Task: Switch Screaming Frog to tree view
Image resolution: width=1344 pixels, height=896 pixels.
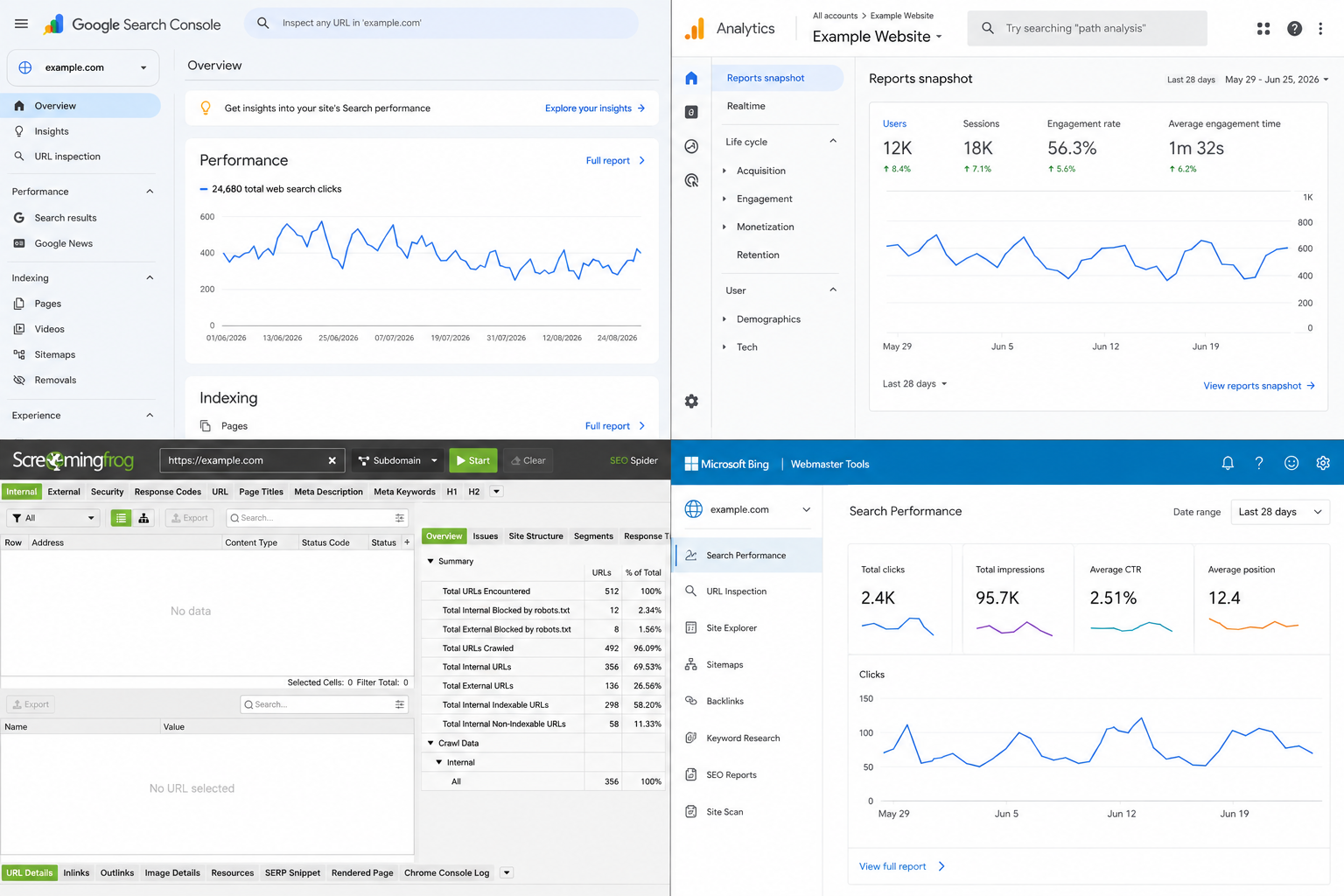Action: 143,518
